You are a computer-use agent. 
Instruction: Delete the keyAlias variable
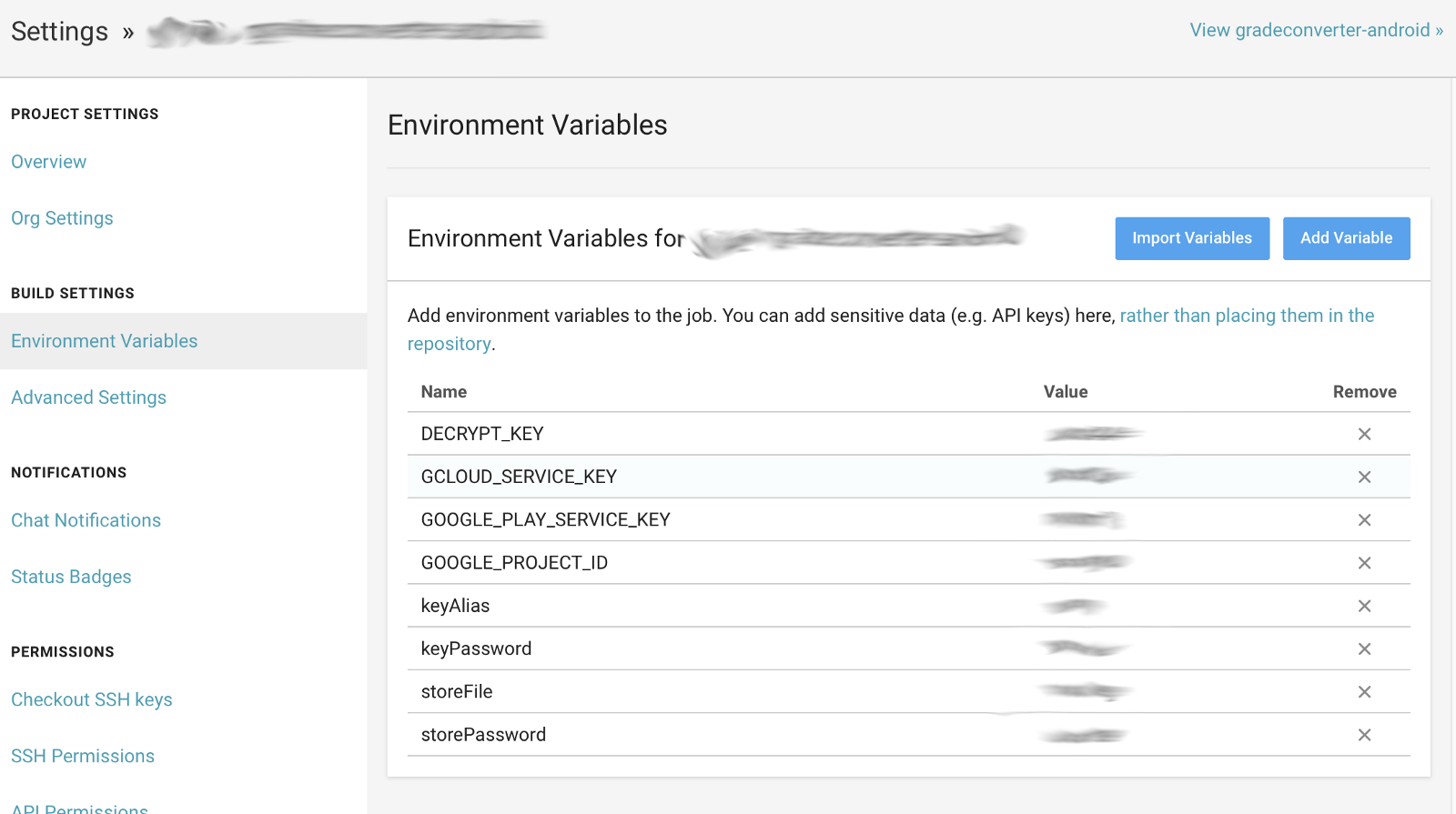pyautogui.click(x=1364, y=606)
